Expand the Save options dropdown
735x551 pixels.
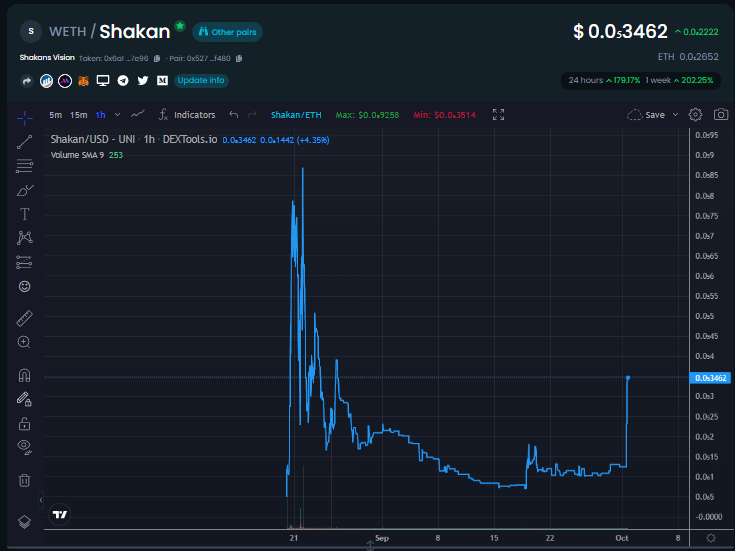click(x=675, y=114)
